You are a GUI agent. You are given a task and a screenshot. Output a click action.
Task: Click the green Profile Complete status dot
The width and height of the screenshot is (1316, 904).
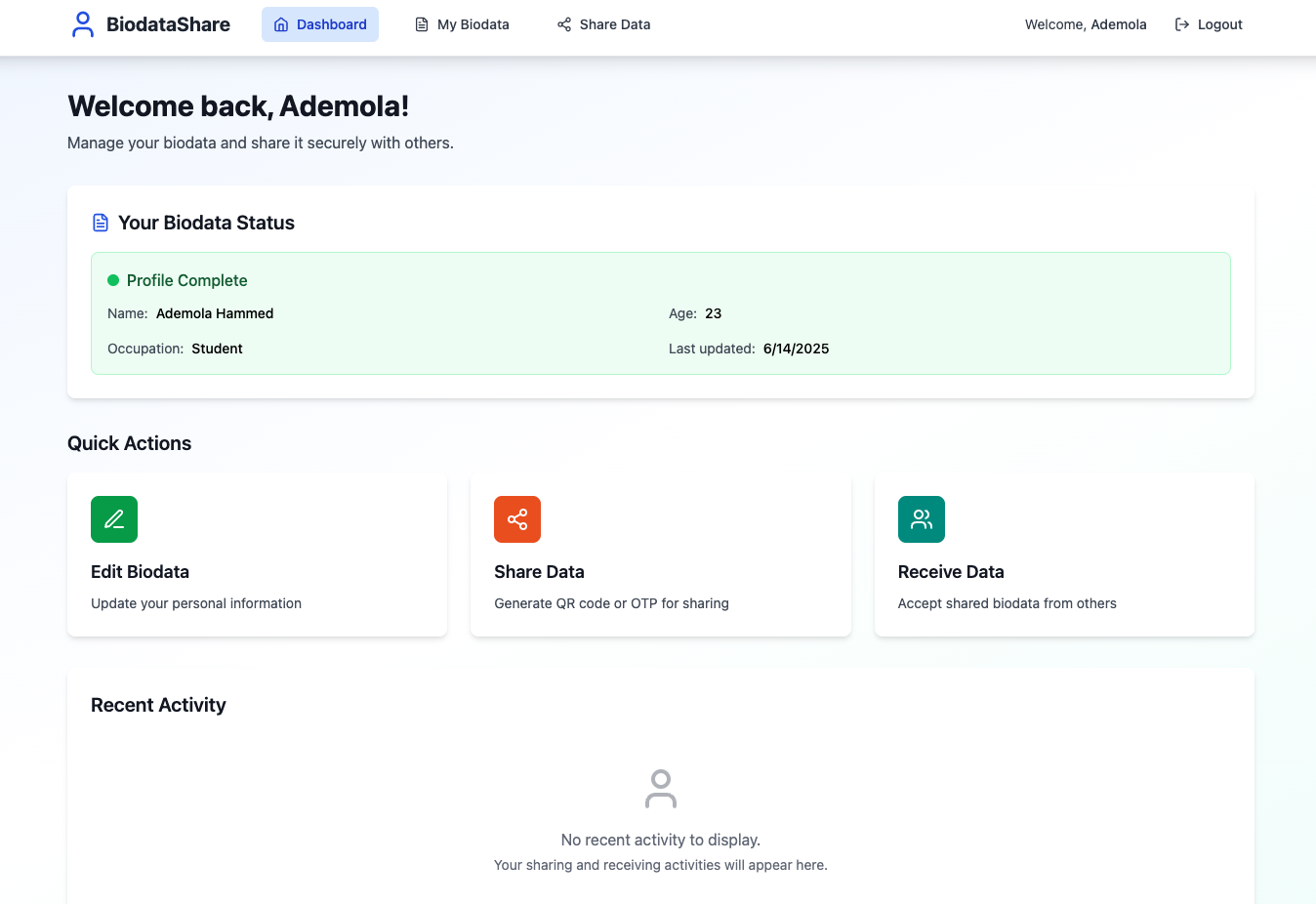click(113, 280)
